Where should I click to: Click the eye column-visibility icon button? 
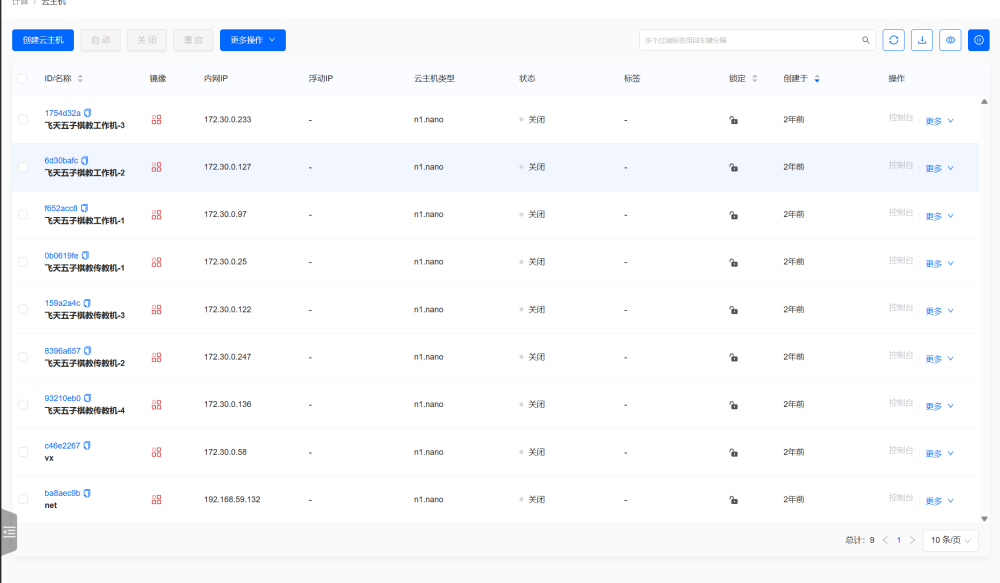coord(950,40)
